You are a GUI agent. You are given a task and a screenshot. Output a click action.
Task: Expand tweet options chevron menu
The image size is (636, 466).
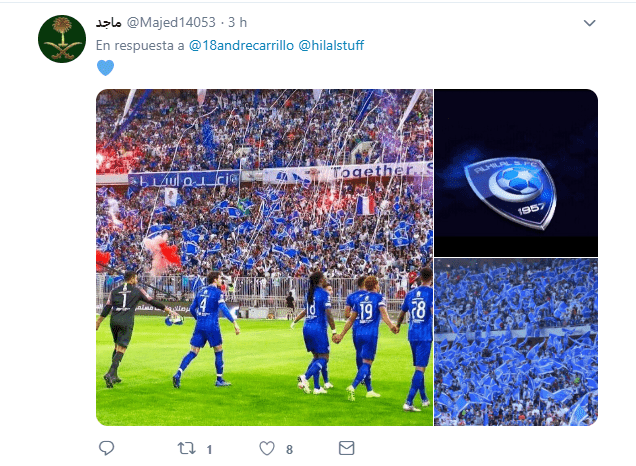(x=589, y=23)
